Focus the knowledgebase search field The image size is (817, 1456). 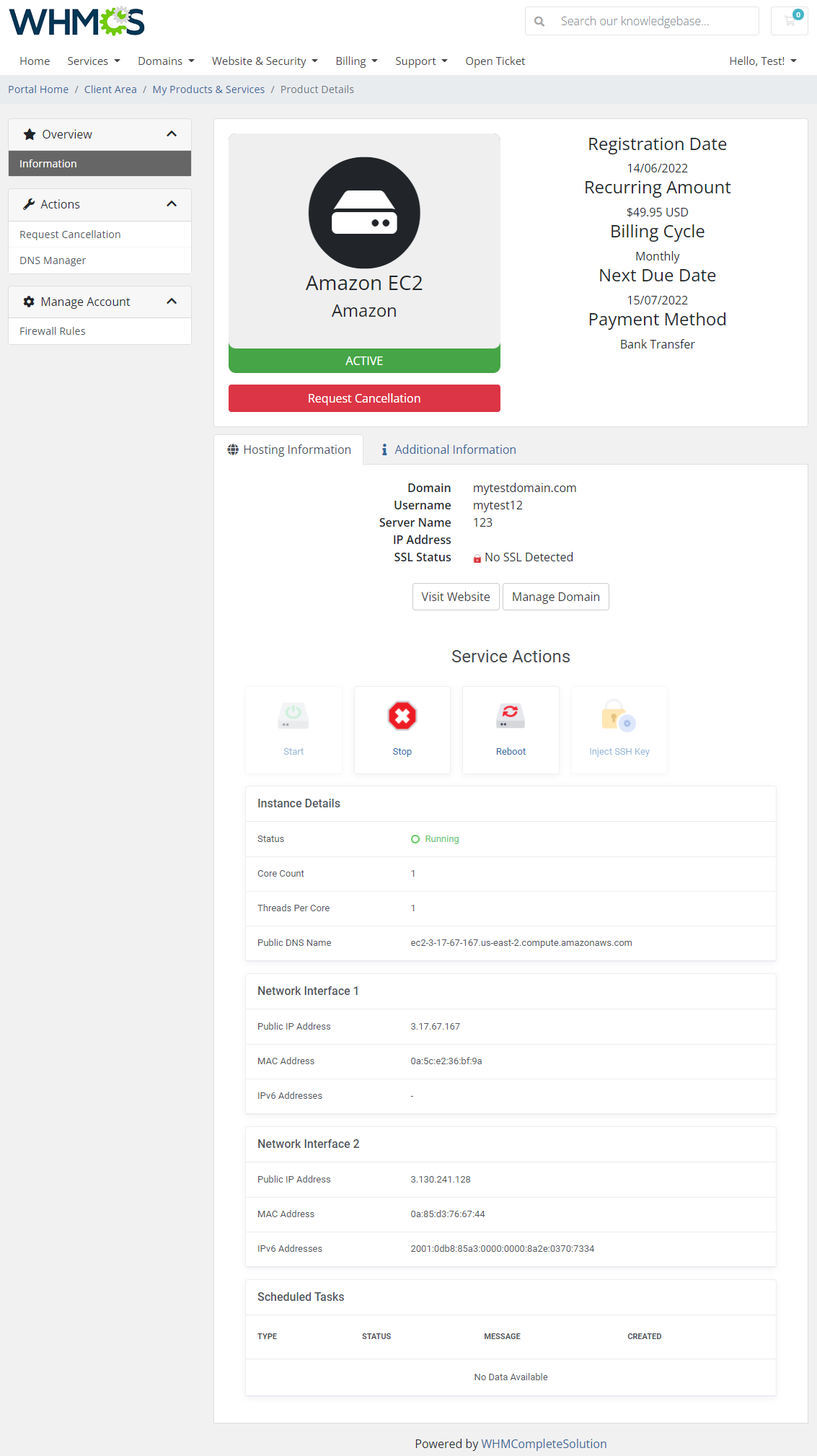click(655, 21)
